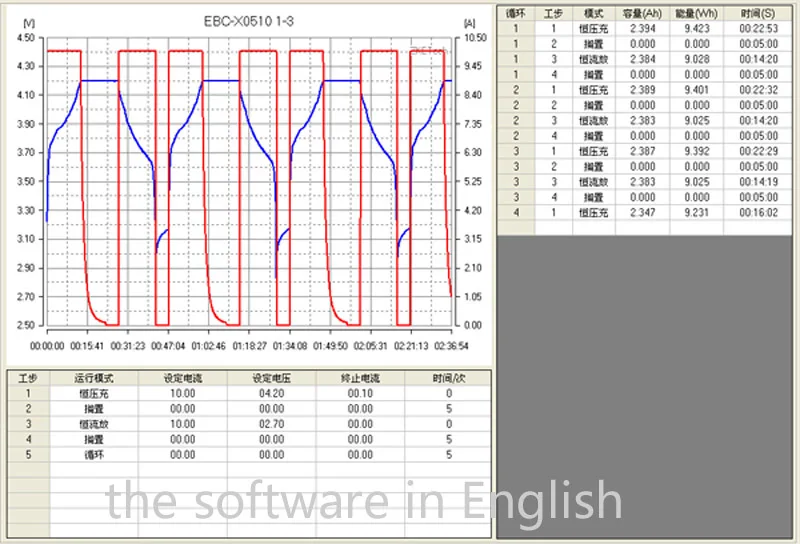This screenshot has width=800, height=544.
Task: Select capacity value 2.389
Action: tap(643, 90)
